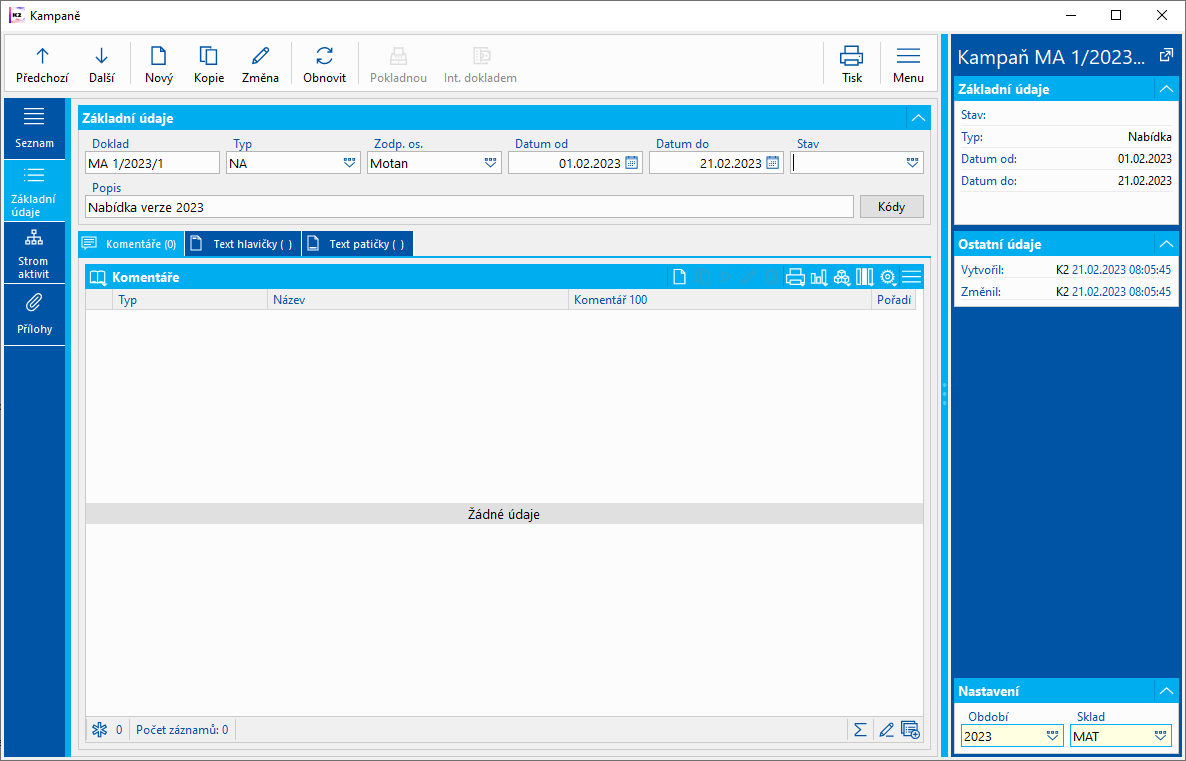Click into the Popis field
The width and height of the screenshot is (1186, 761).
pos(469,207)
